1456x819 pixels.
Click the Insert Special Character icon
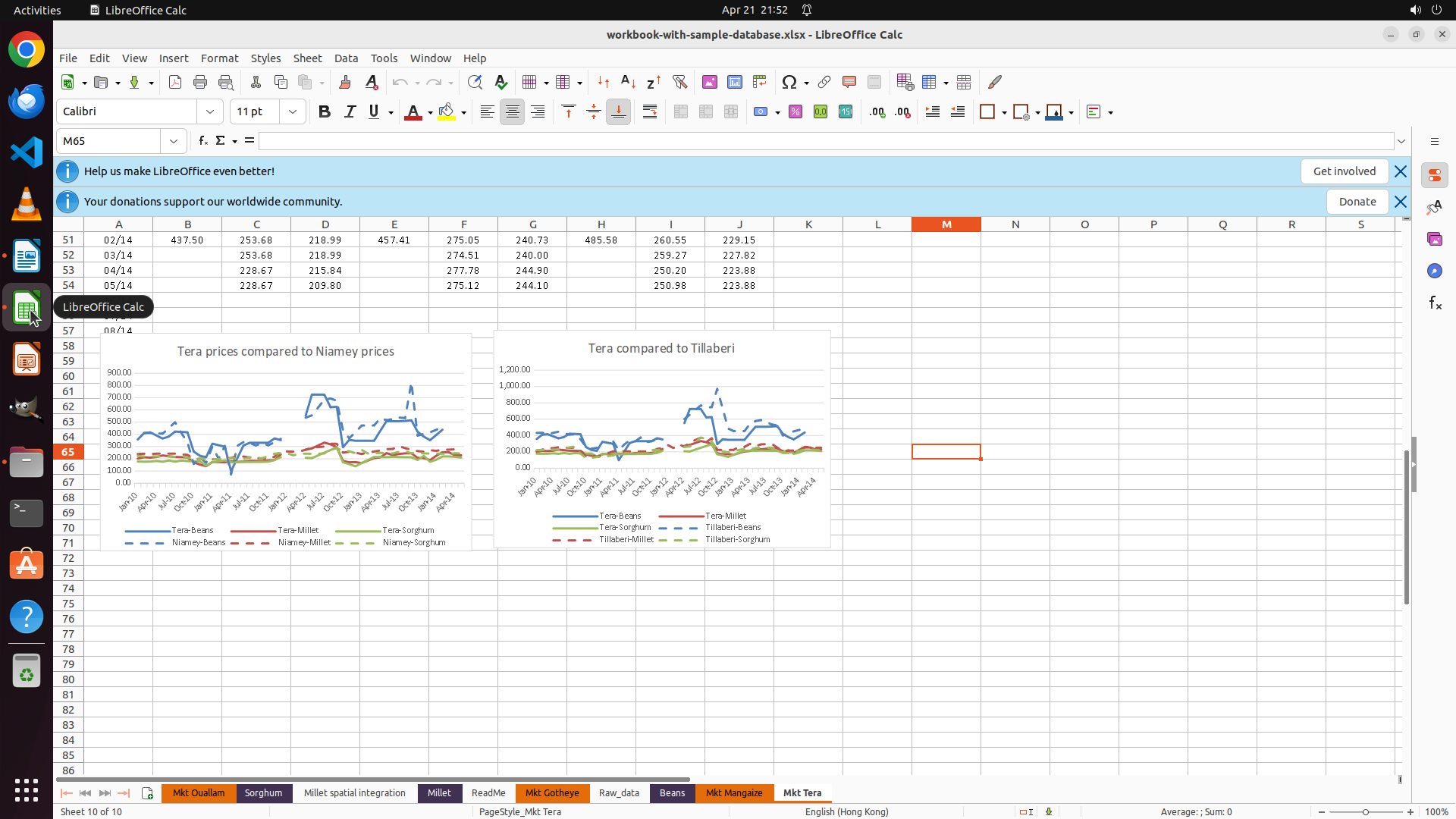tap(789, 82)
